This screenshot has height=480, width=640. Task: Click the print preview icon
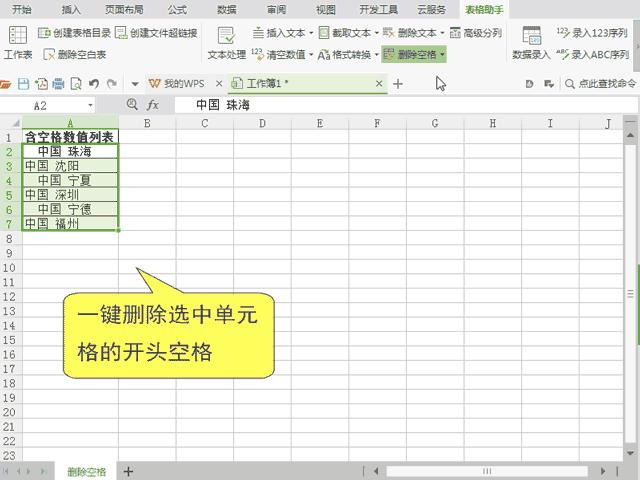point(76,84)
